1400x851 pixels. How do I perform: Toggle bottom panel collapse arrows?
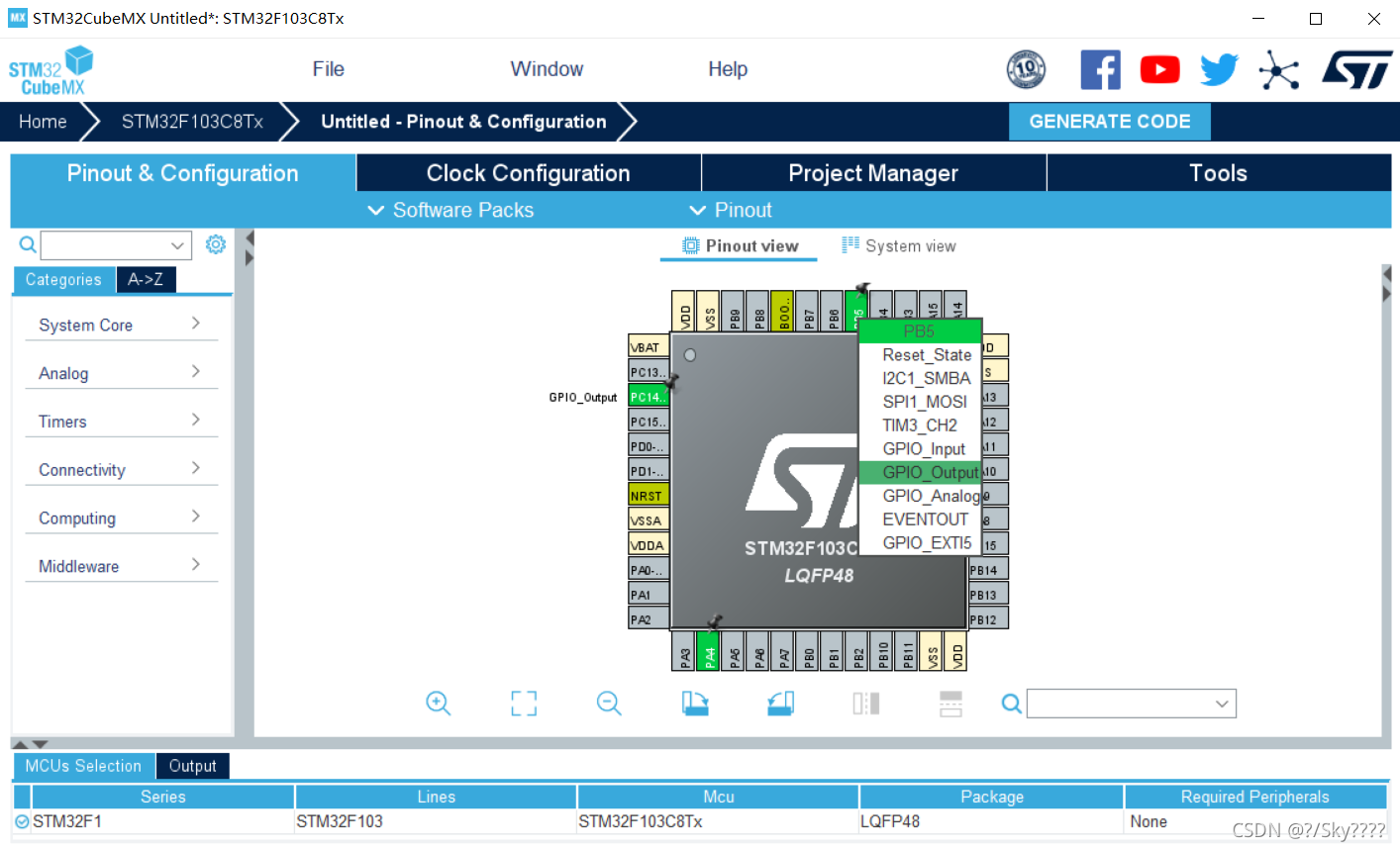coord(29,744)
